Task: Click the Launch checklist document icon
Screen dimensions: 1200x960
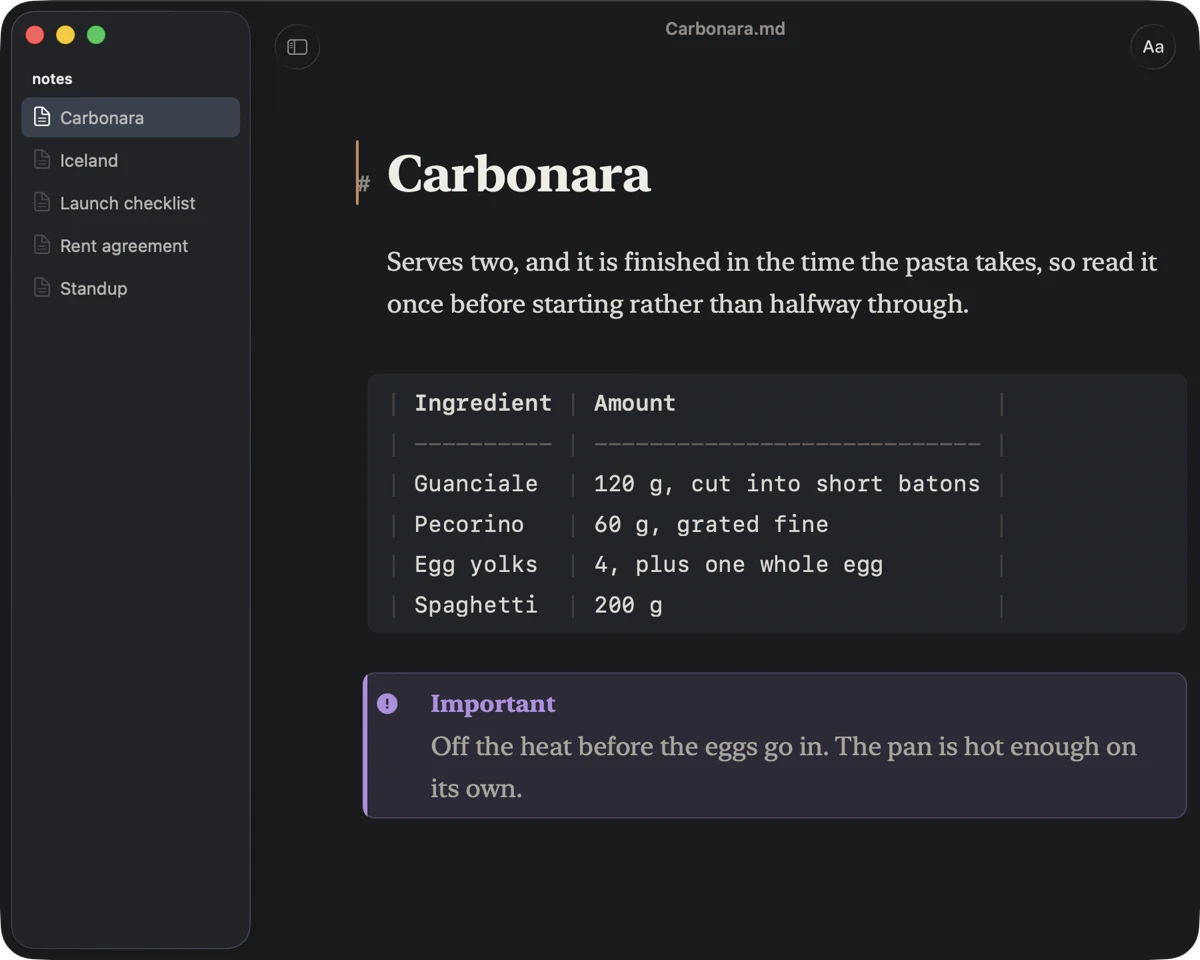Action: pyautogui.click(x=42, y=203)
